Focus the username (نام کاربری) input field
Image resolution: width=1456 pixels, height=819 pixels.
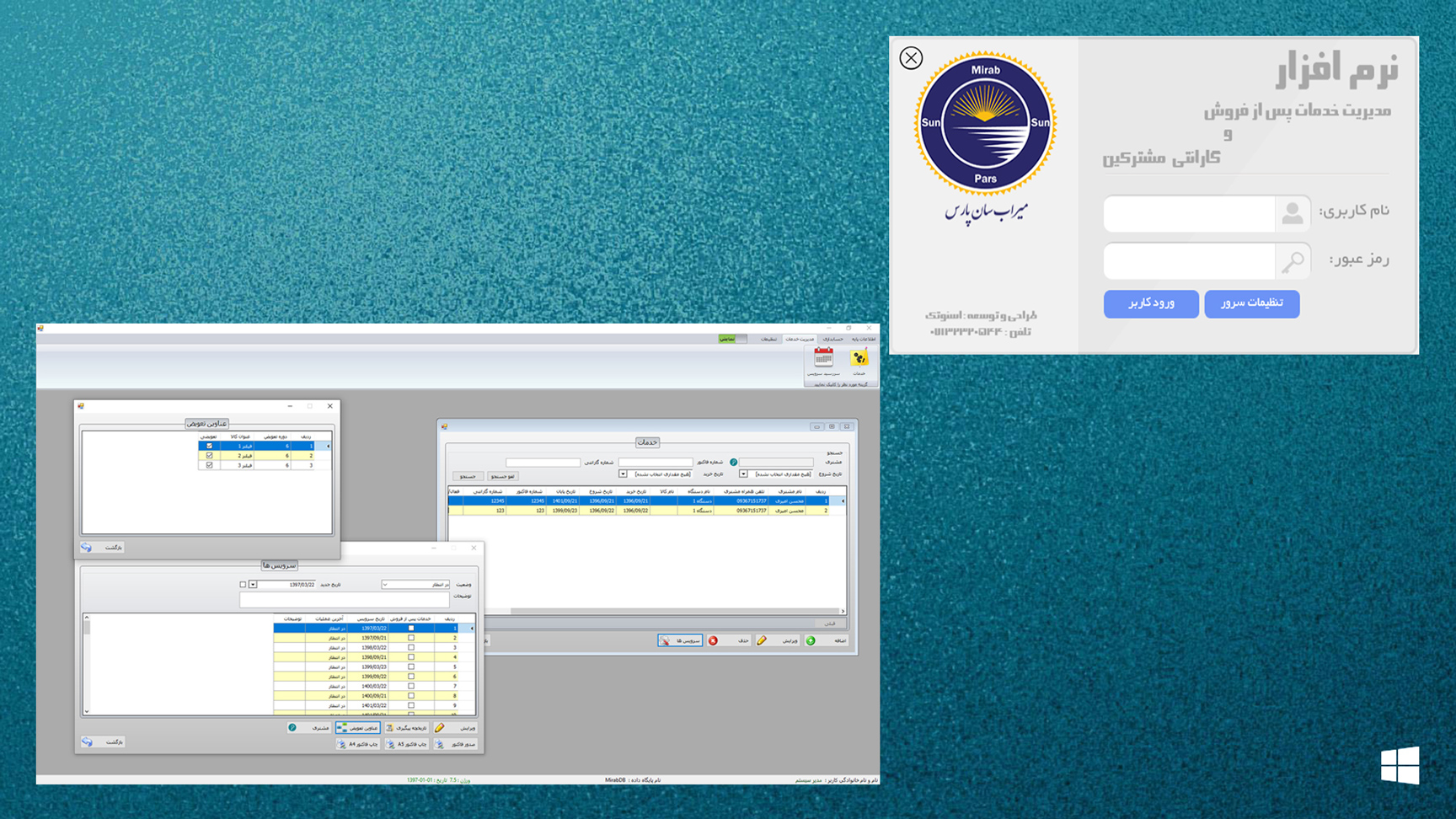tap(1189, 213)
